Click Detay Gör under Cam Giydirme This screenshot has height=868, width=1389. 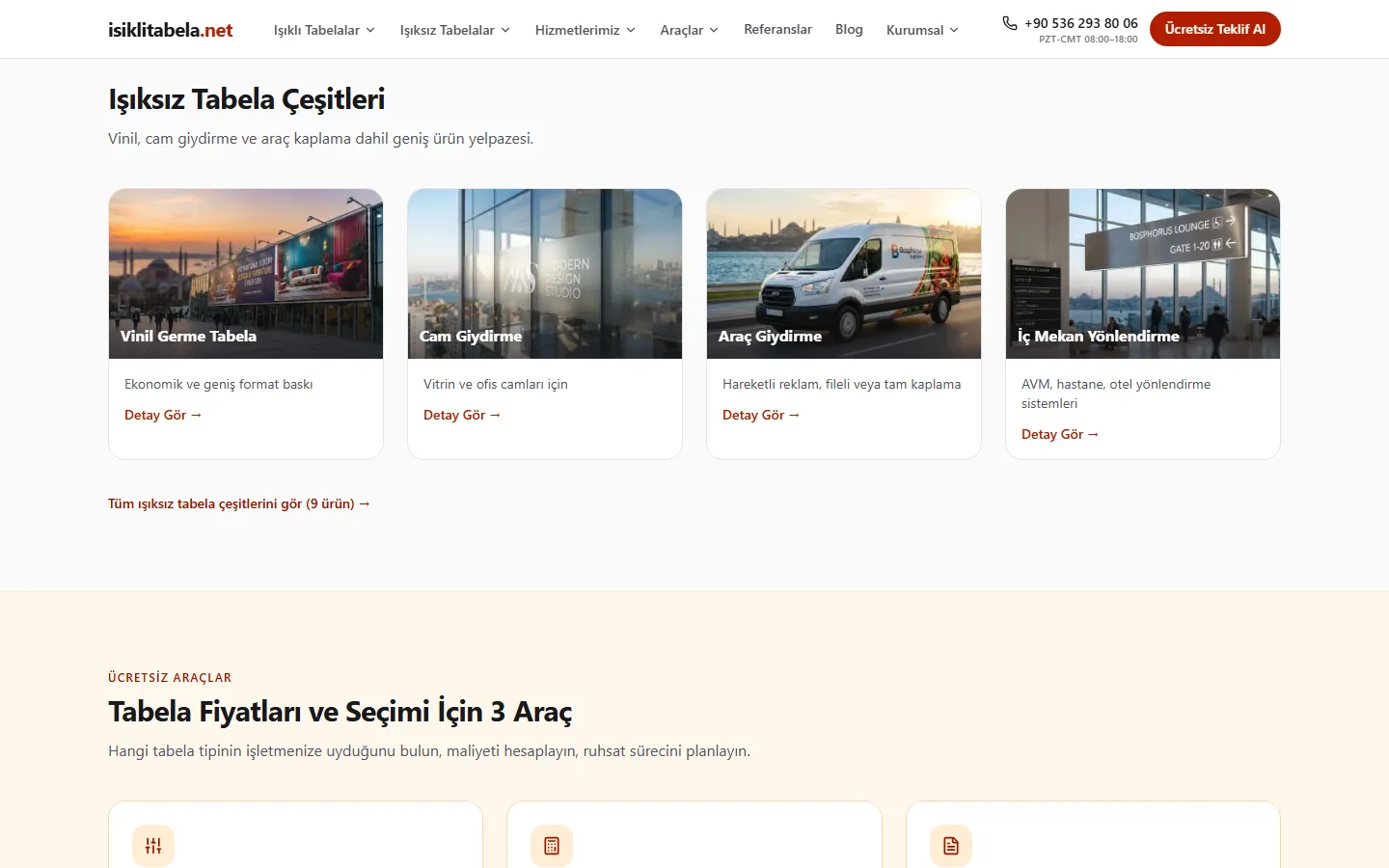click(462, 415)
